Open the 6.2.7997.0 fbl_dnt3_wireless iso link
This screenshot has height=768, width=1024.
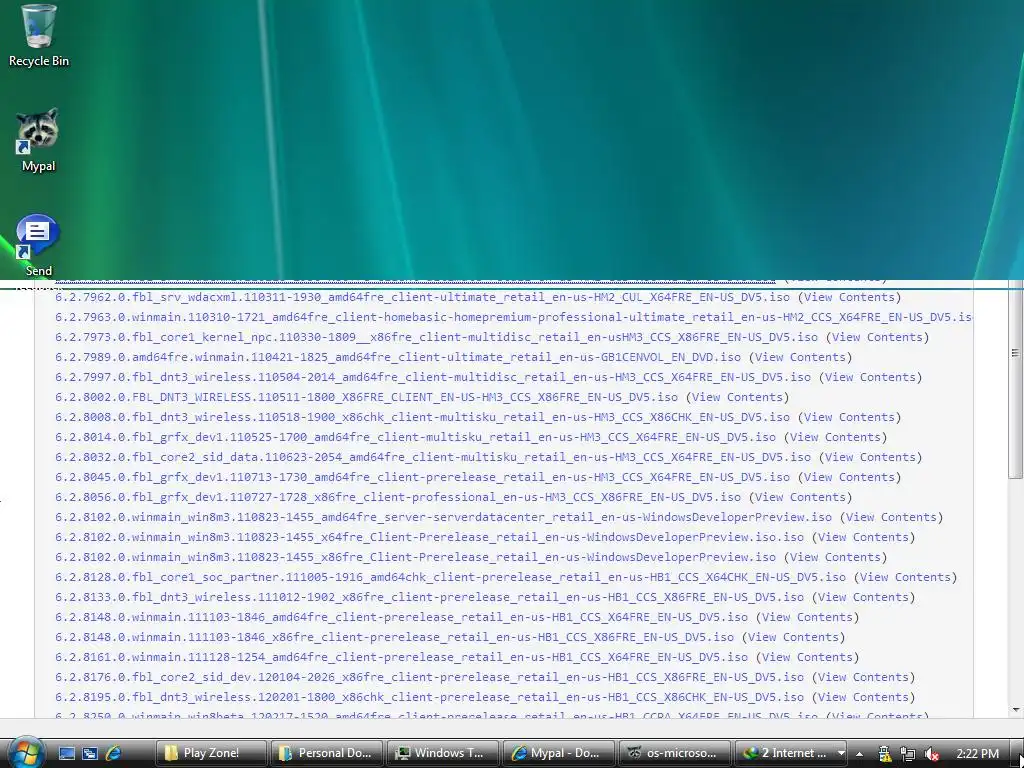[x=433, y=377]
